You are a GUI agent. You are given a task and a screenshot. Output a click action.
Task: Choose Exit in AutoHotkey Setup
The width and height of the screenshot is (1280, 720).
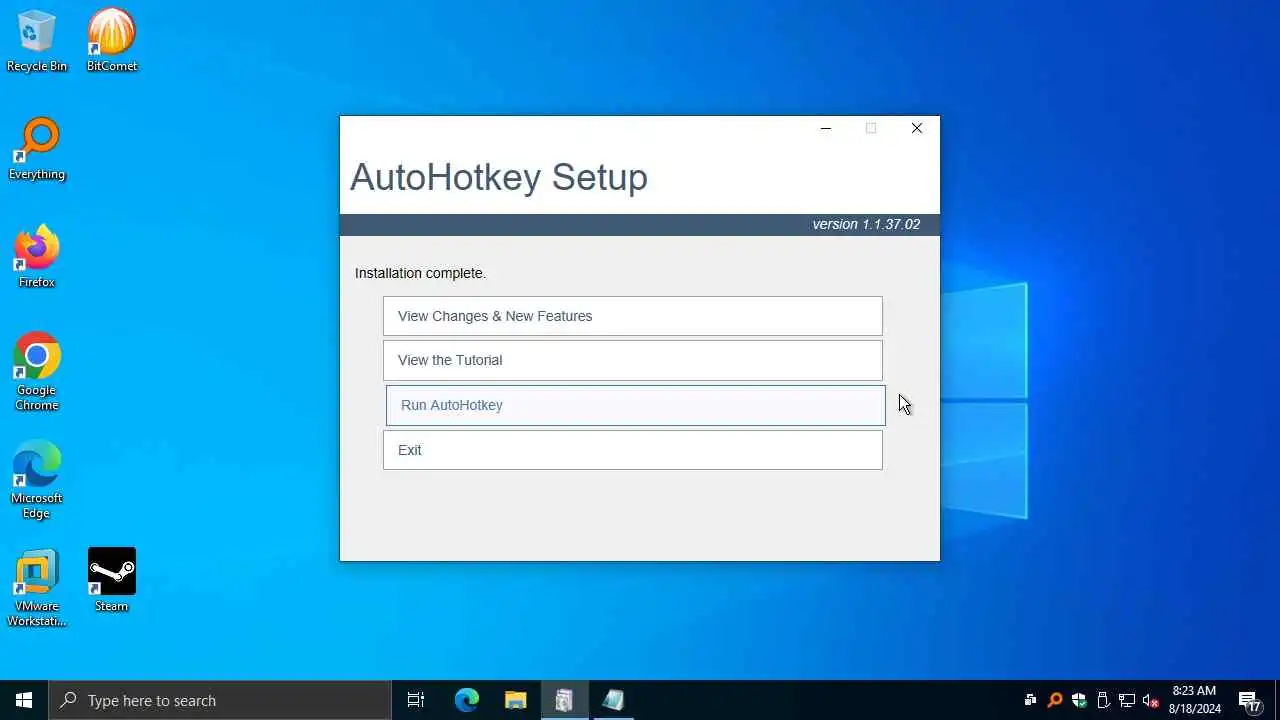(x=632, y=450)
